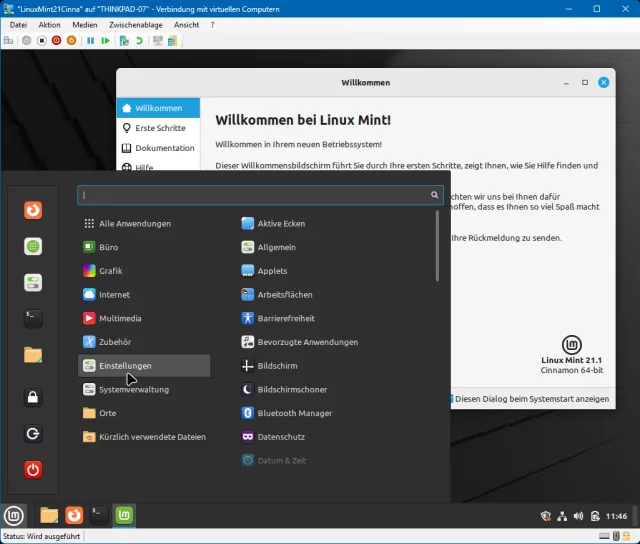Click the green Reset toolbar icon
The image size is (640, 544).
point(105,40)
